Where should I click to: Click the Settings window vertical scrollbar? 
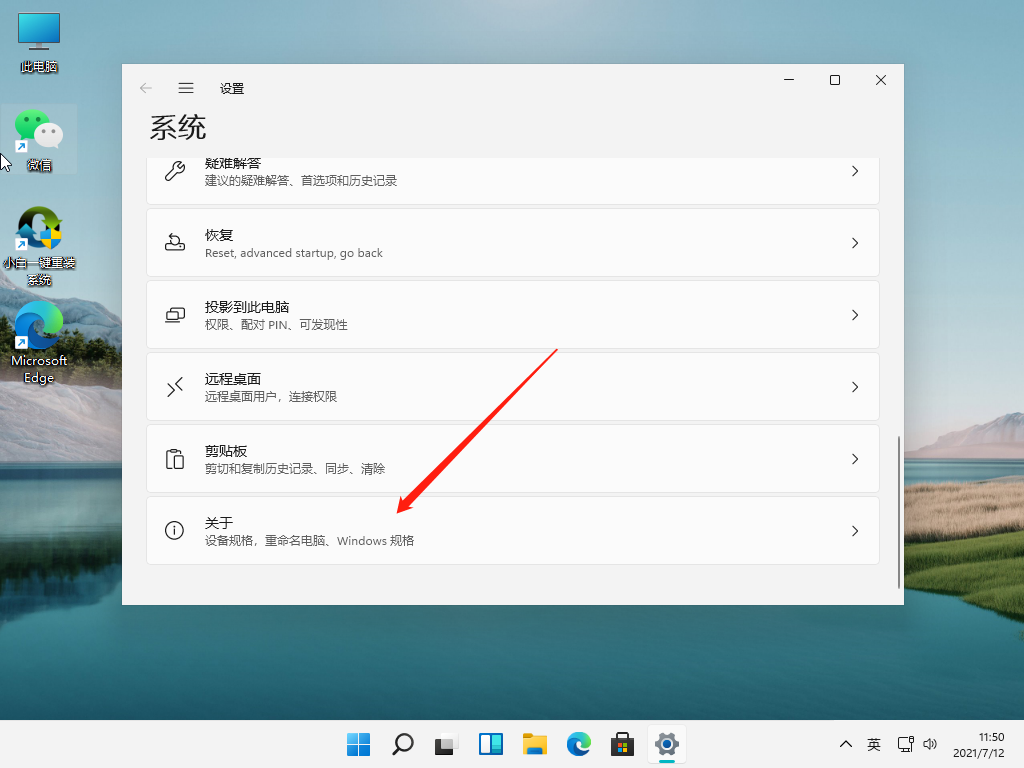[899, 513]
